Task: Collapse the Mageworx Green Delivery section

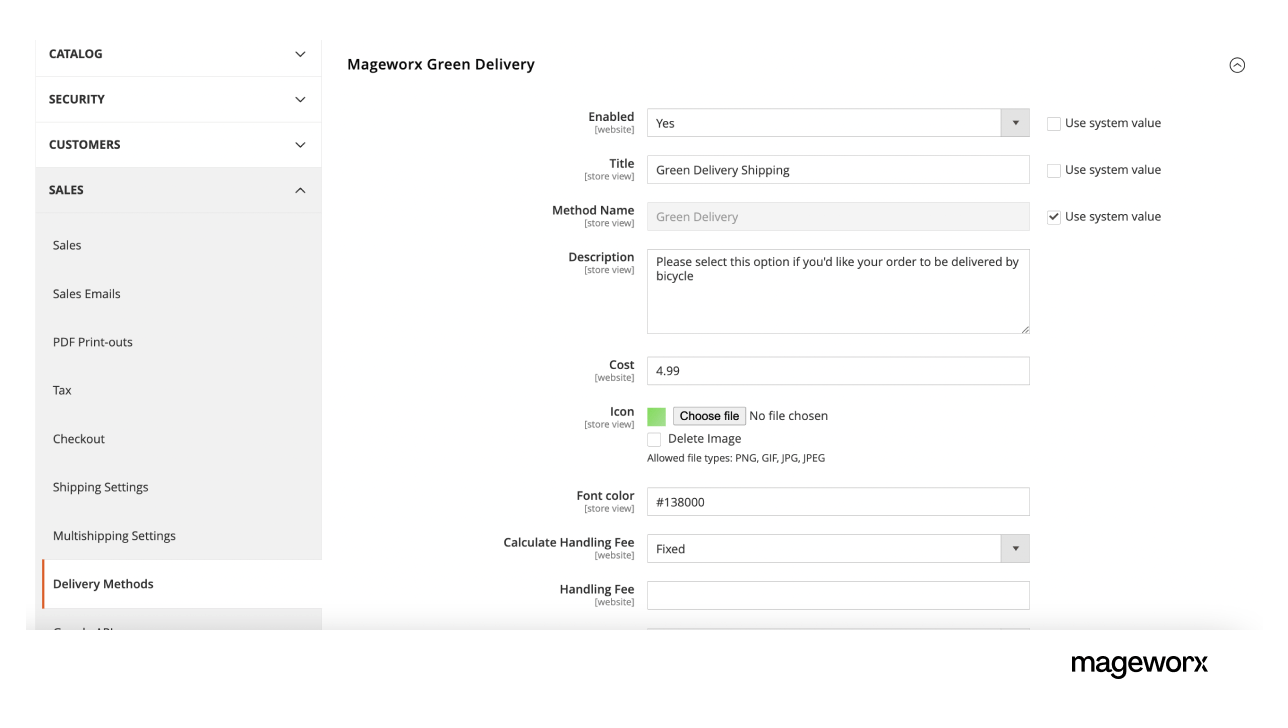Action: pos(1237,64)
